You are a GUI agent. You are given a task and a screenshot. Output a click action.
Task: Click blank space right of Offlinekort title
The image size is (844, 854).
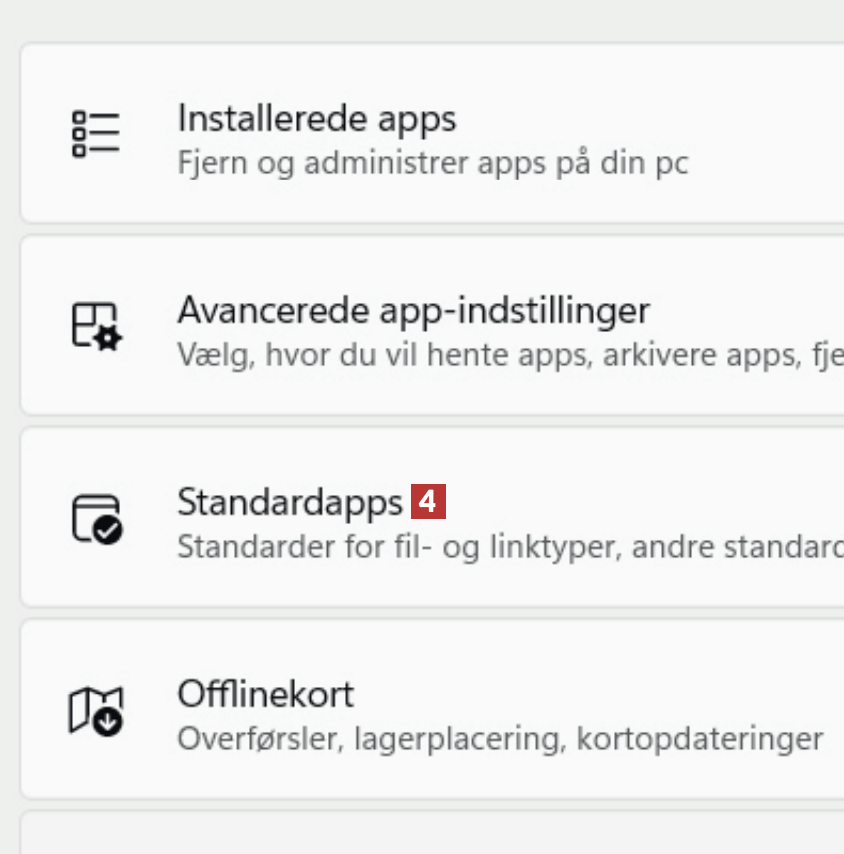click(600, 693)
